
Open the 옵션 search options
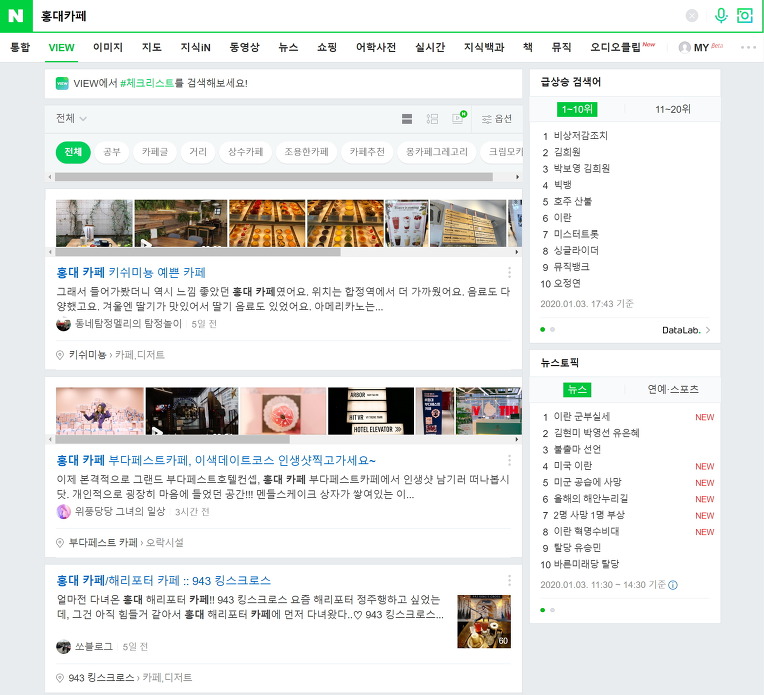497,119
